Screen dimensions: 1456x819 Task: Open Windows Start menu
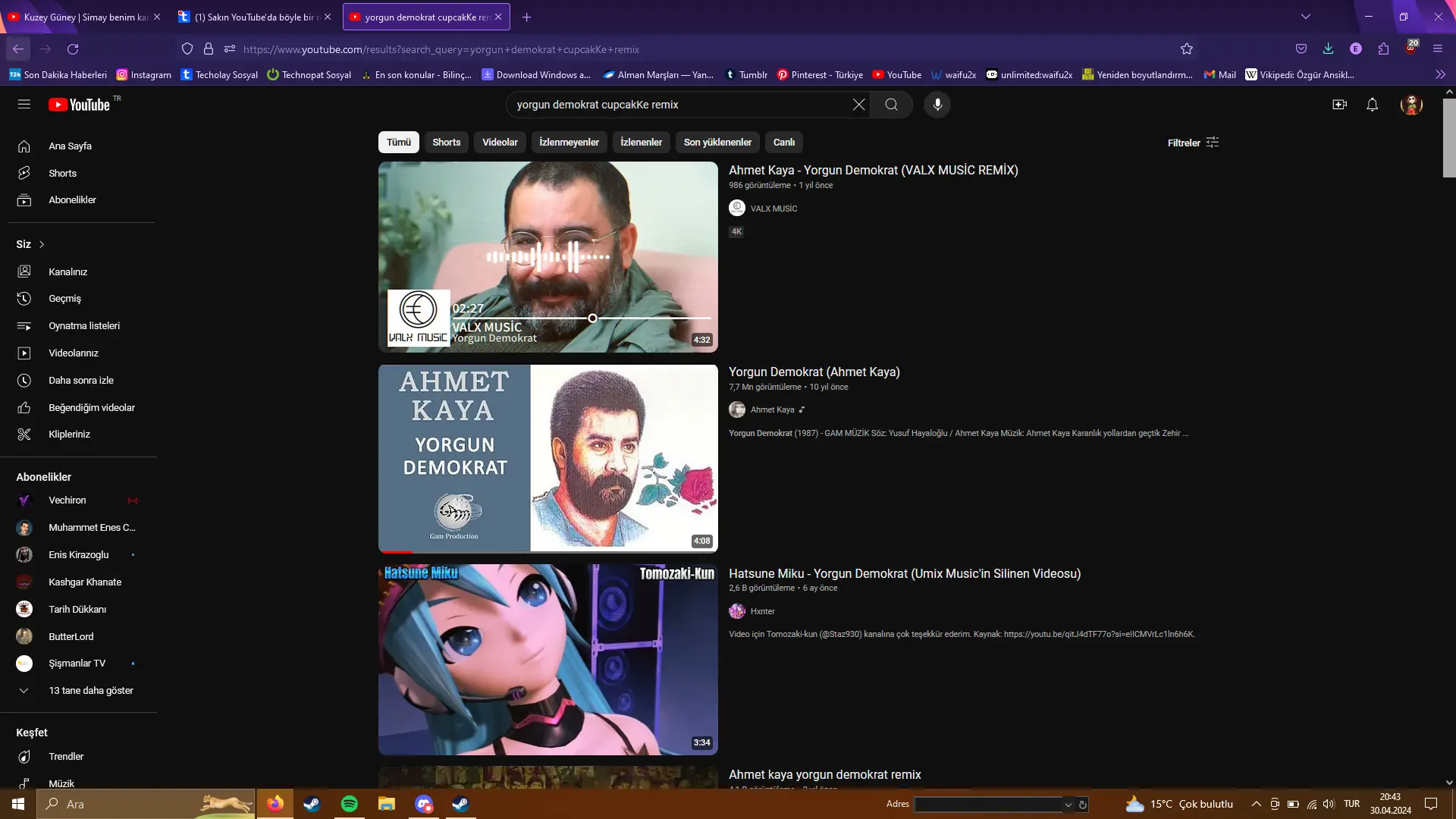tap(18, 804)
